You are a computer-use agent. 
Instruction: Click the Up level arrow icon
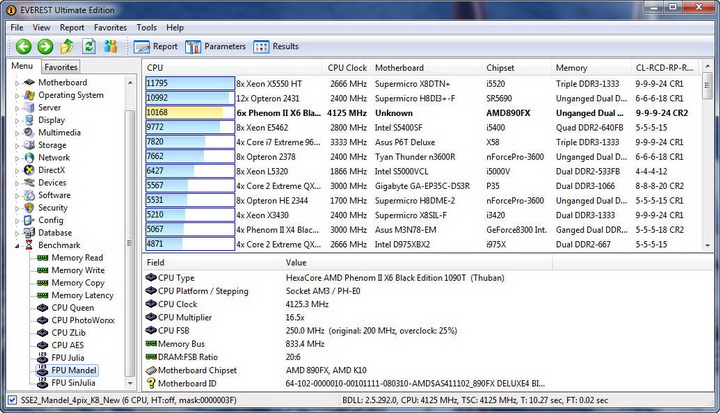point(67,46)
